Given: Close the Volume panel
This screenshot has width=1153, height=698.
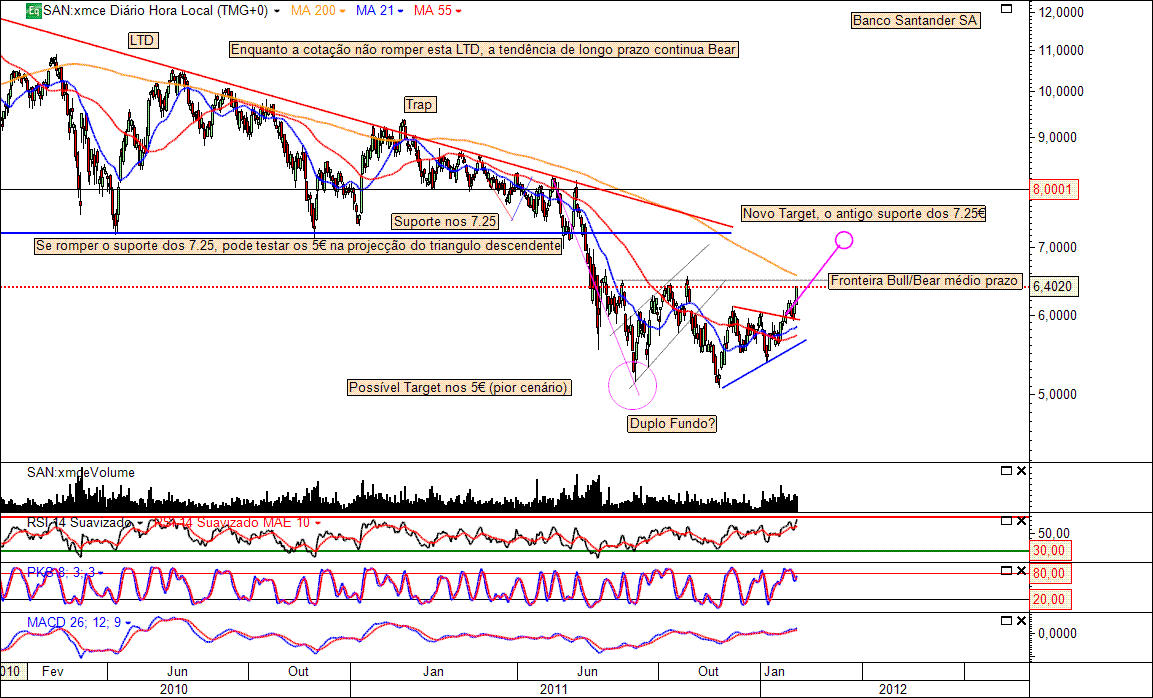Looking at the screenshot, I should [x=1021, y=471].
